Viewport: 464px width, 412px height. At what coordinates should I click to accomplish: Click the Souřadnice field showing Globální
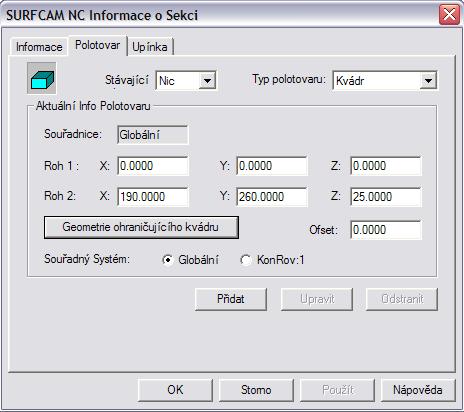tap(153, 135)
